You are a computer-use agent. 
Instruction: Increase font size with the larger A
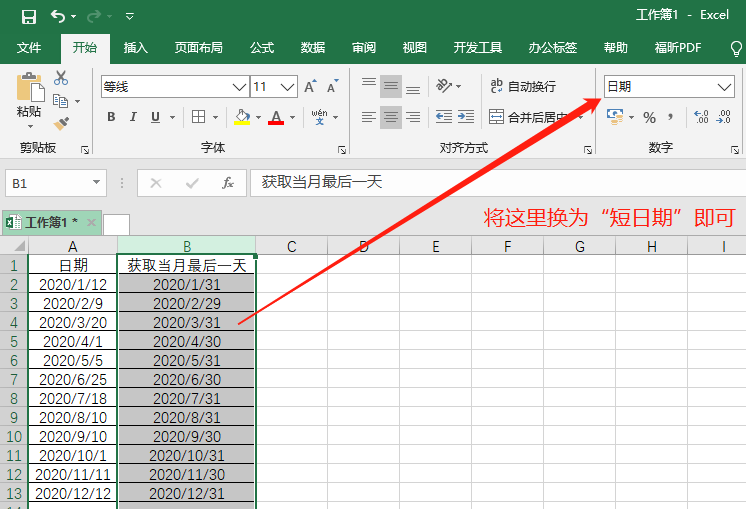point(310,86)
